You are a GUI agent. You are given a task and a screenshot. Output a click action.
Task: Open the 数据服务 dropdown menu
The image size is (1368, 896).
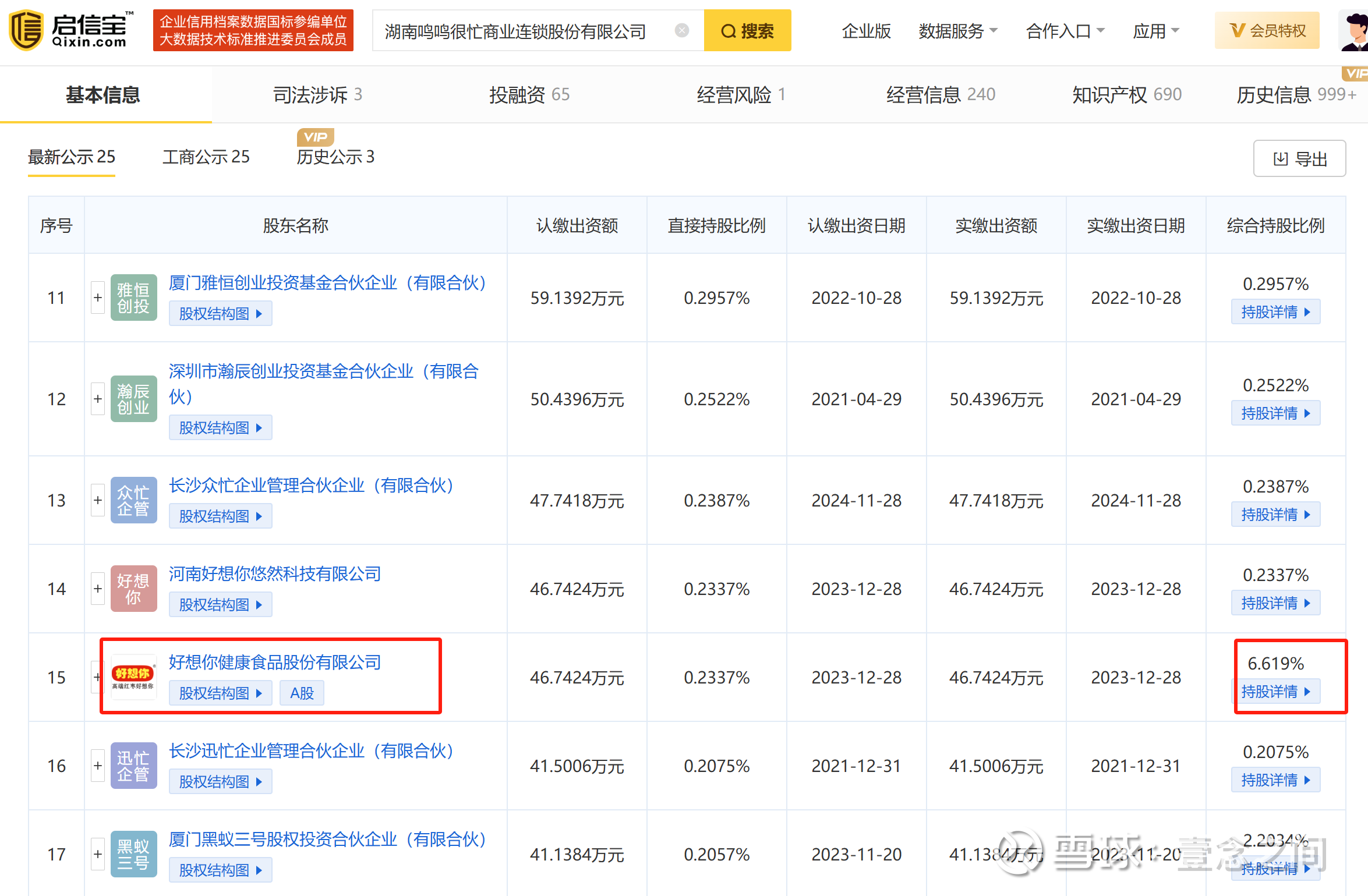pyautogui.click(x=957, y=31)
